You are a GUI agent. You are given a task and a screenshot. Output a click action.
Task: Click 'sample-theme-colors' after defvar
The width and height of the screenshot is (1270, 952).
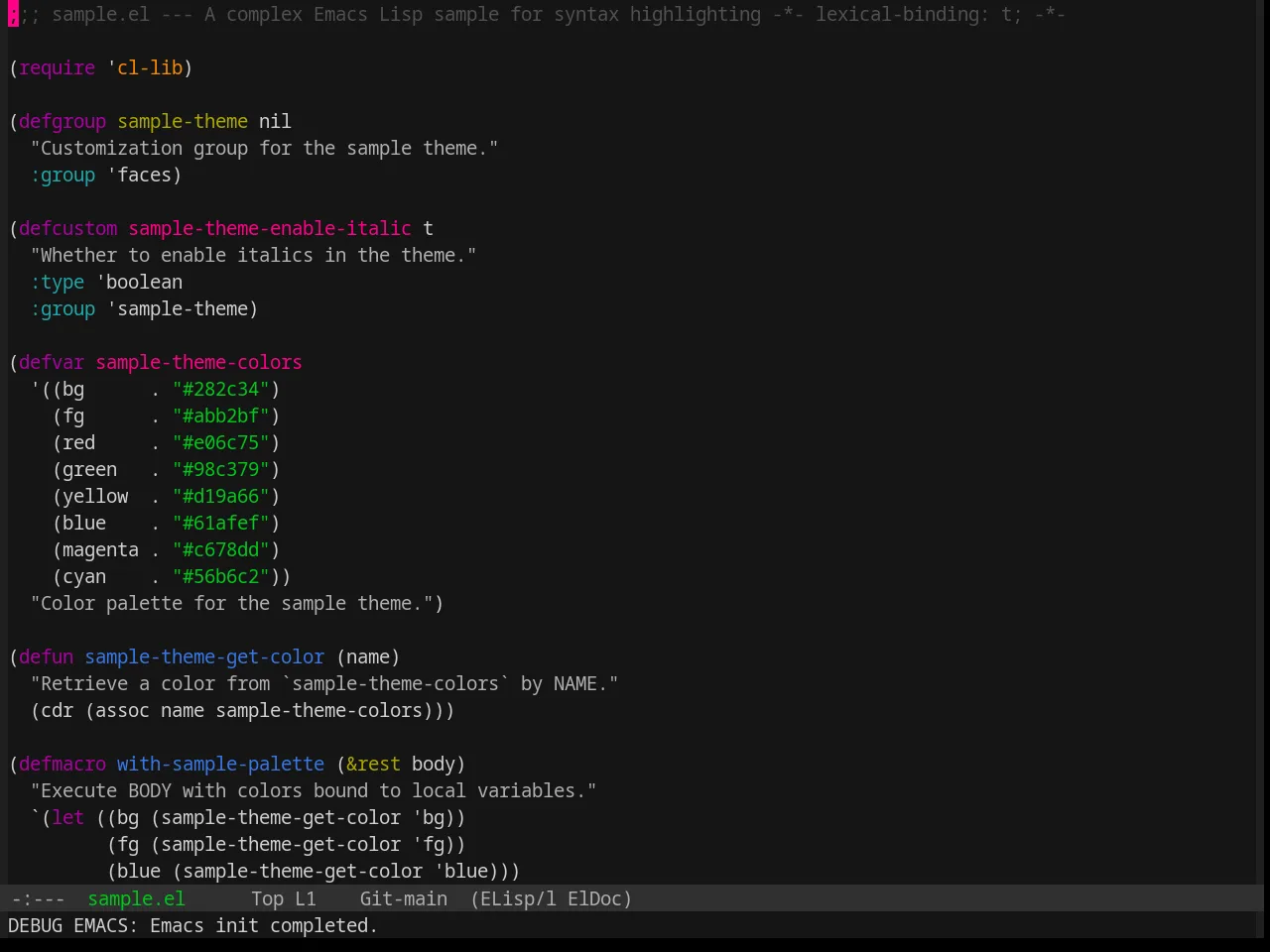point(198,362)
